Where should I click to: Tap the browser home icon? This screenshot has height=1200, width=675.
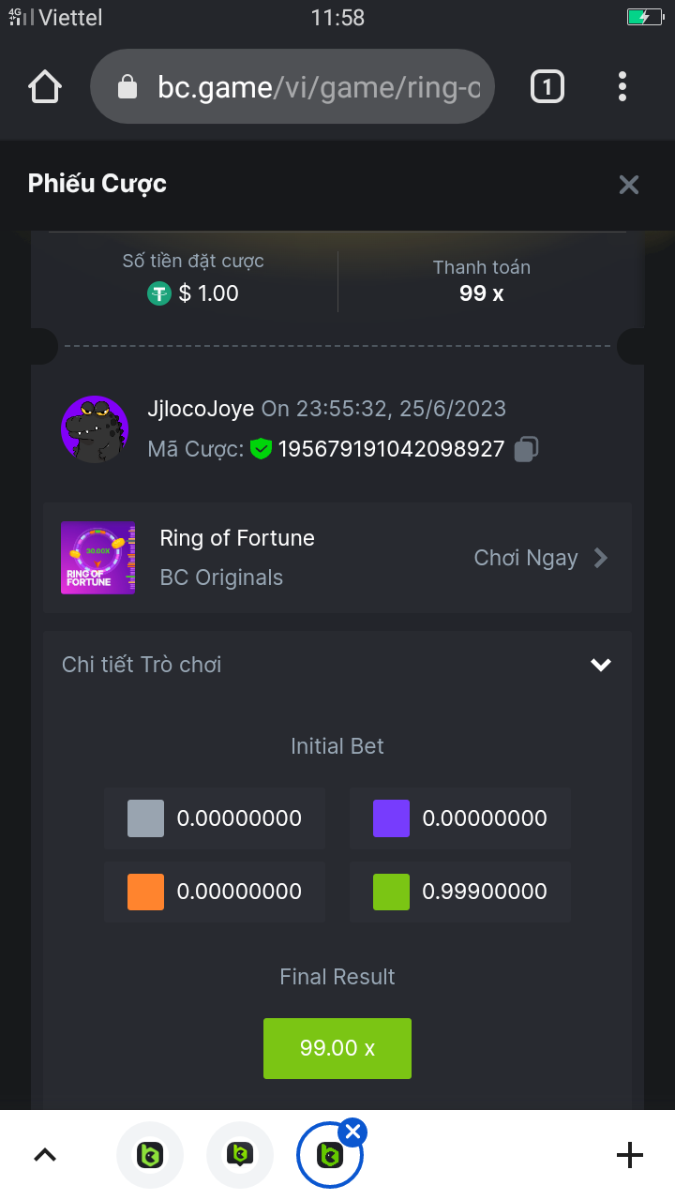[x=45, y=87]
